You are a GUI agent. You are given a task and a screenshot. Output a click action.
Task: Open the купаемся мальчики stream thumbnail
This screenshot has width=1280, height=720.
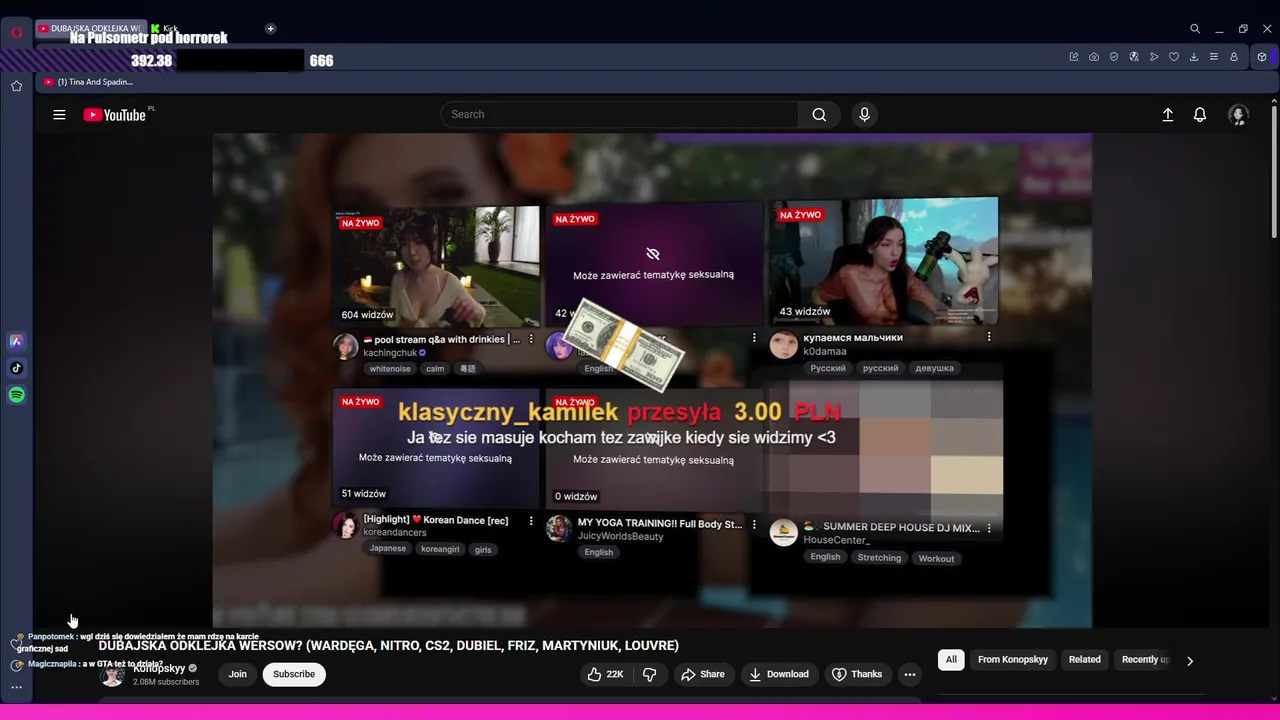click(x=884, y=261)
